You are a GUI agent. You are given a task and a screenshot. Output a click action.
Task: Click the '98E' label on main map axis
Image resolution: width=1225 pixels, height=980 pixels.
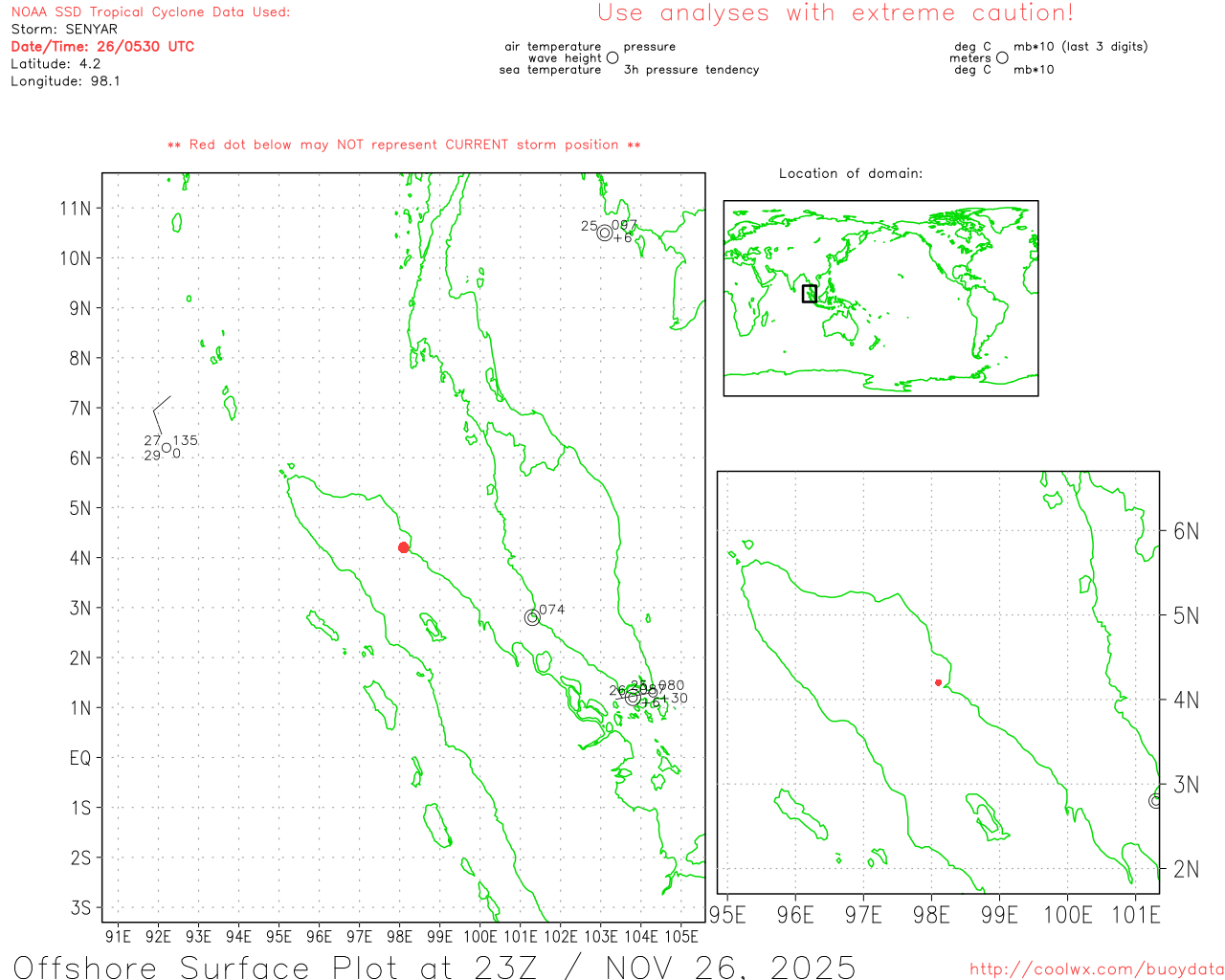click(x=399, y=936)
